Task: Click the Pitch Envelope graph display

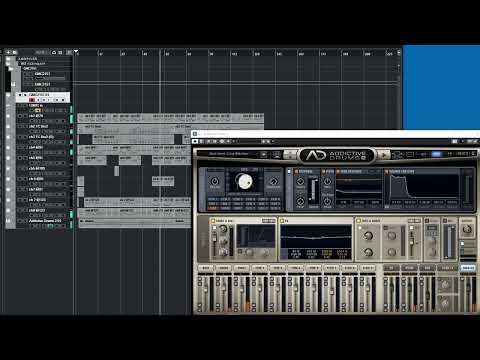Action: click(x=359, y=187)
